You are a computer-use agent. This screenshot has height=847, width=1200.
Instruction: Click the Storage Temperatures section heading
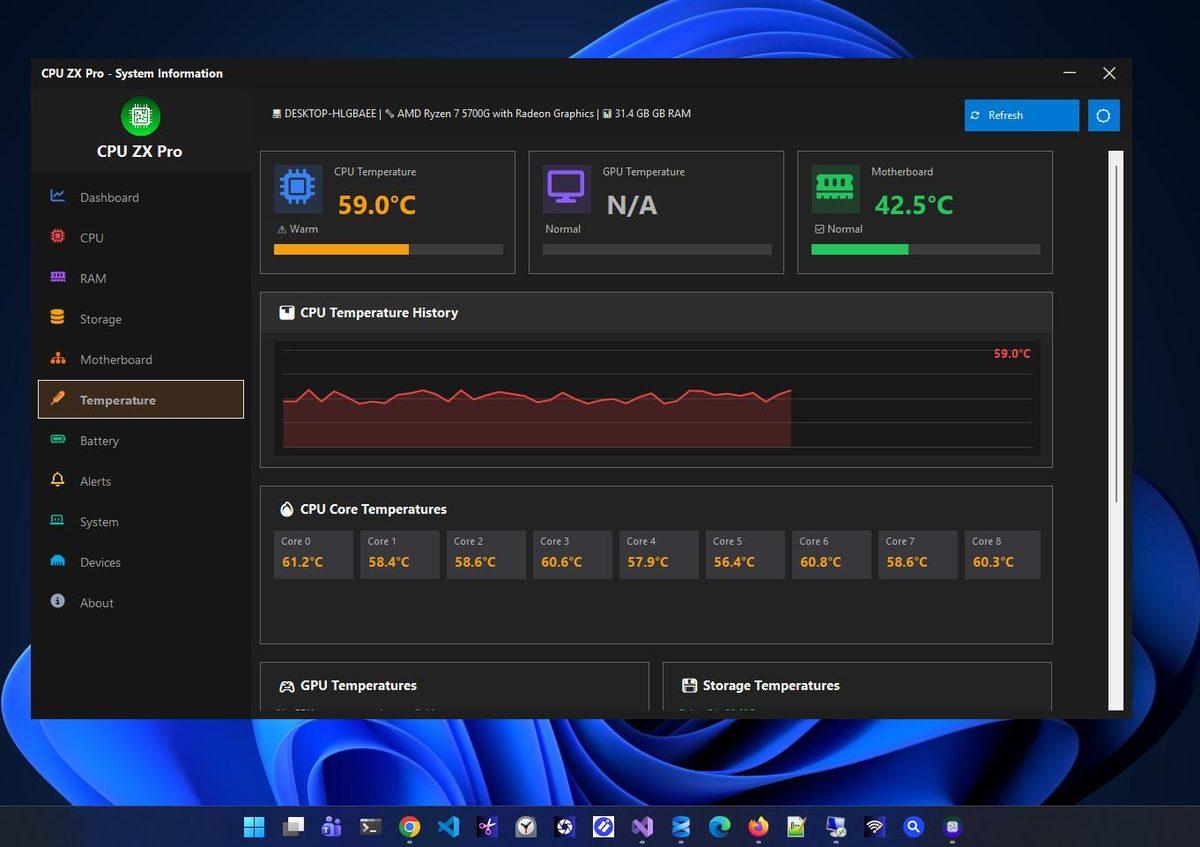(x=771, y=686)
